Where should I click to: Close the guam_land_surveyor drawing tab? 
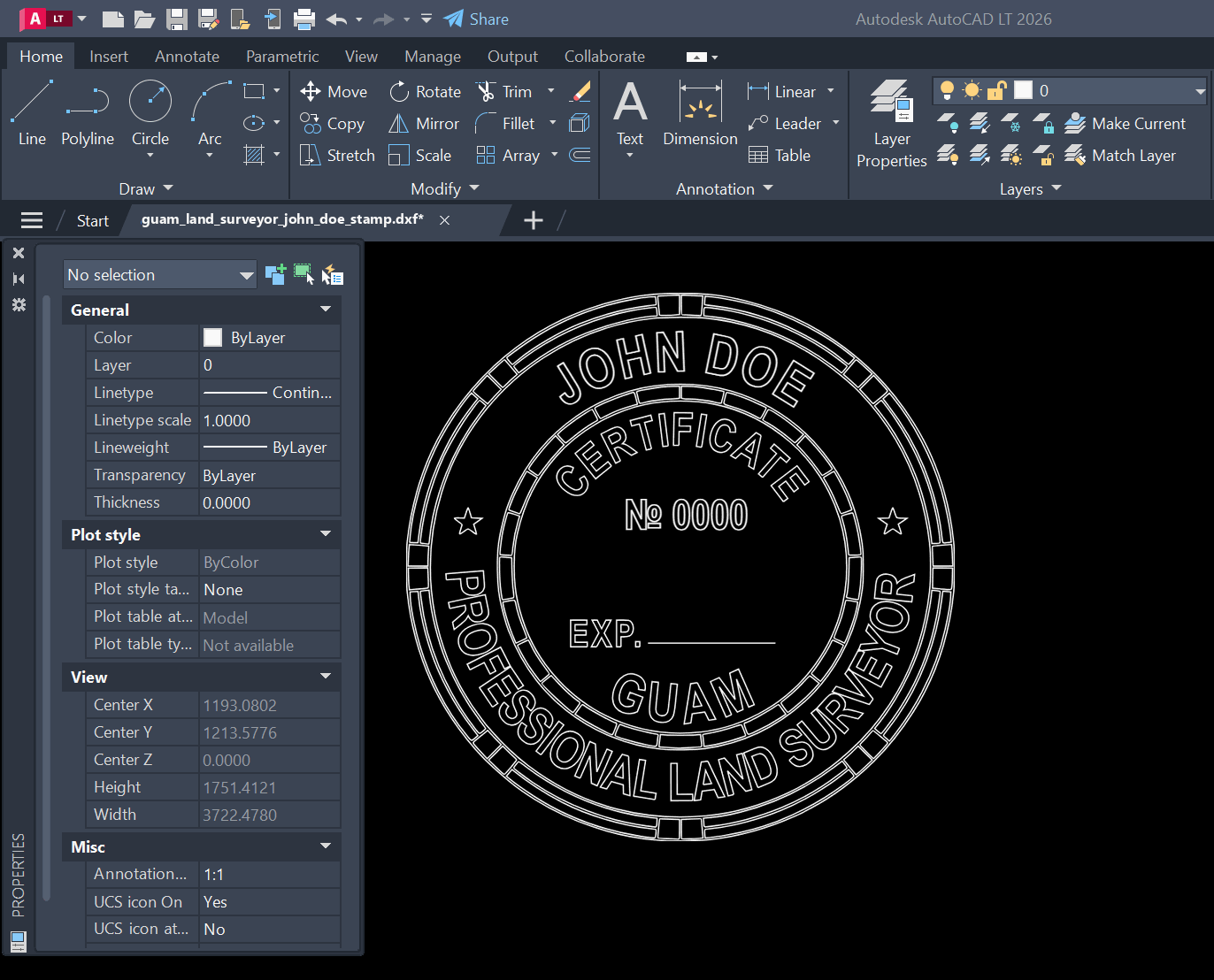pyautogui.click(x=445, y=220)
